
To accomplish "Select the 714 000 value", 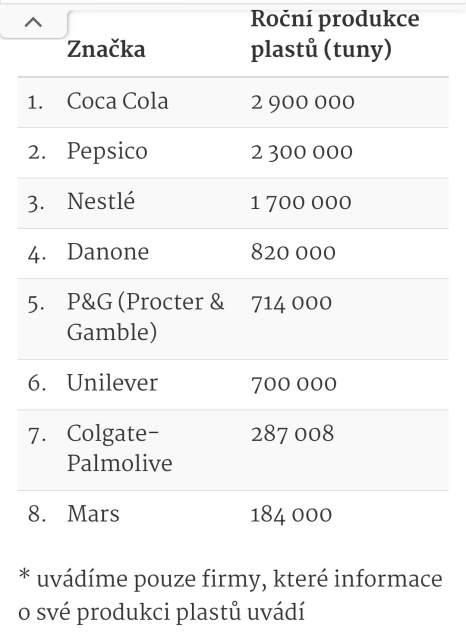I will coord(291,303).
